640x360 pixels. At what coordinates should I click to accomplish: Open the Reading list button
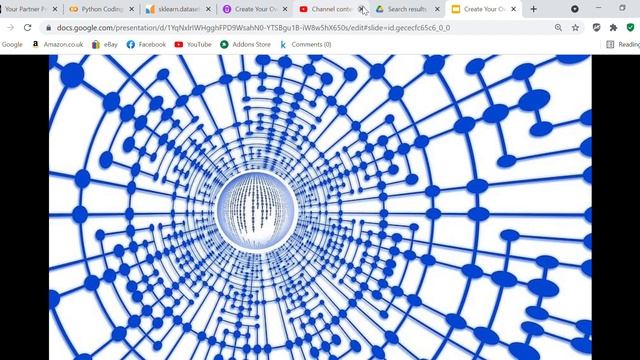coord(623,44)
